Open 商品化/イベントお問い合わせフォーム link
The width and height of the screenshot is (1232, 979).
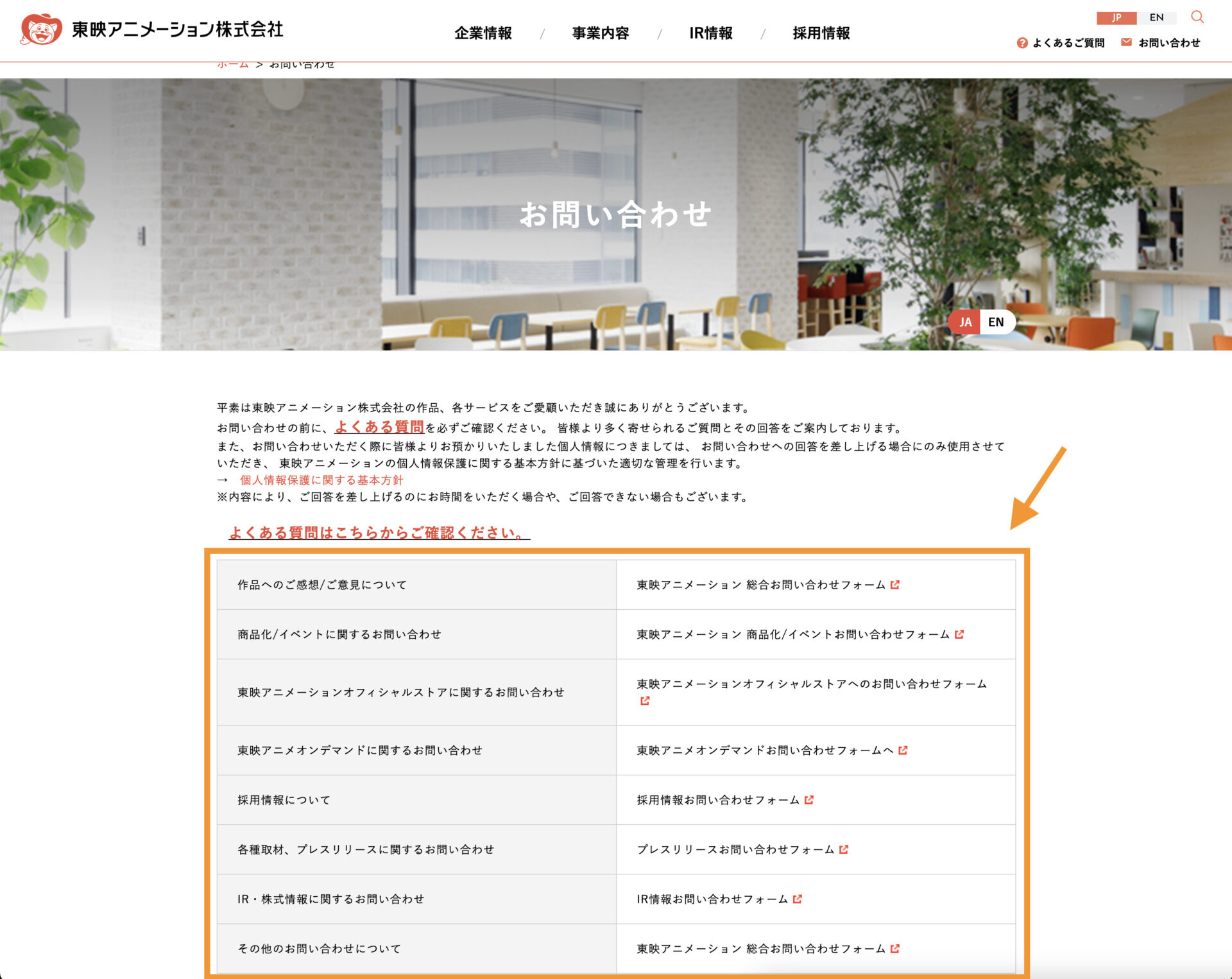(793, 634)
